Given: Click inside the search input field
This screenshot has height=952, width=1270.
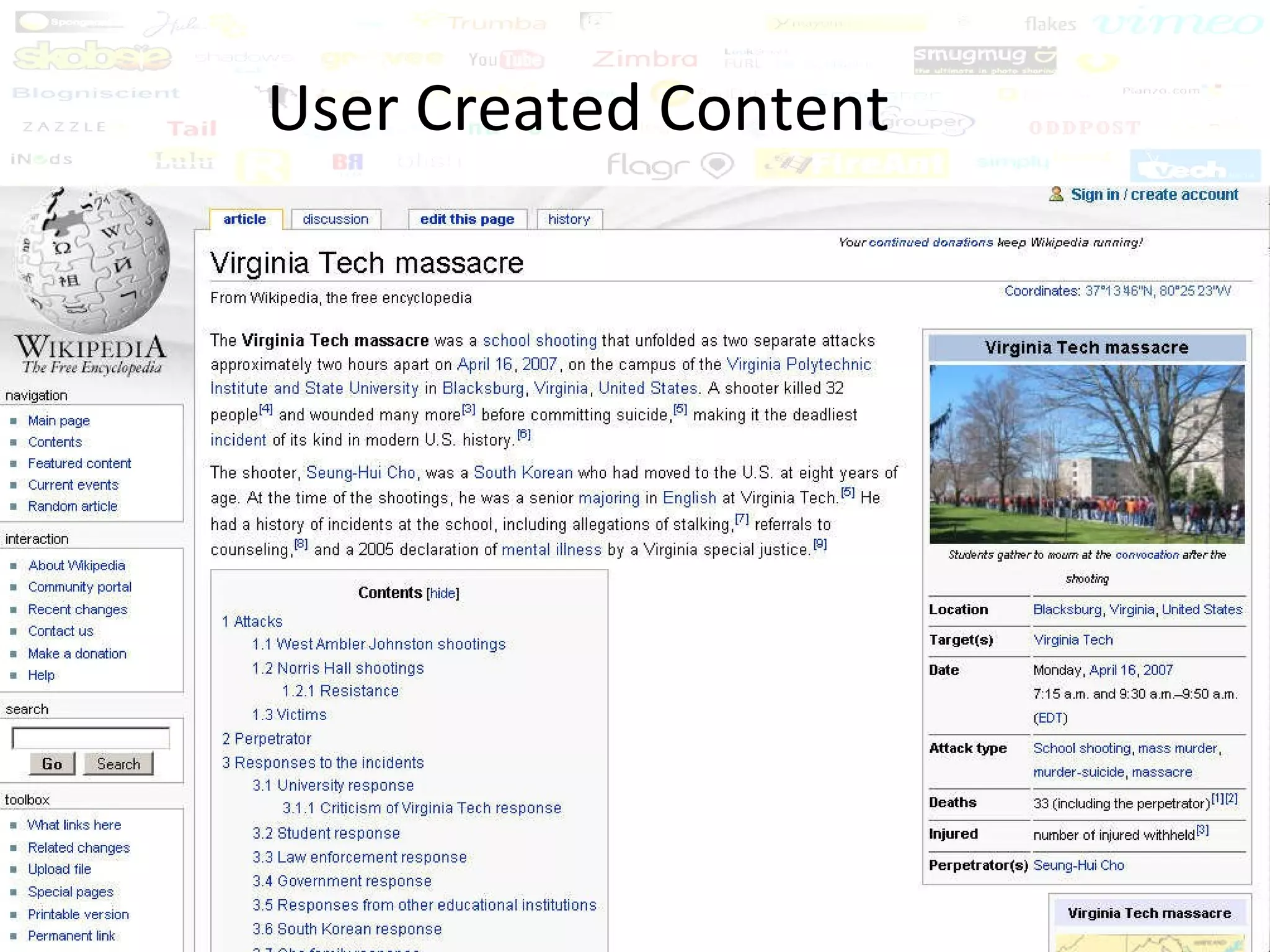Looking at the screenshot, I should (x=91, y=738).
